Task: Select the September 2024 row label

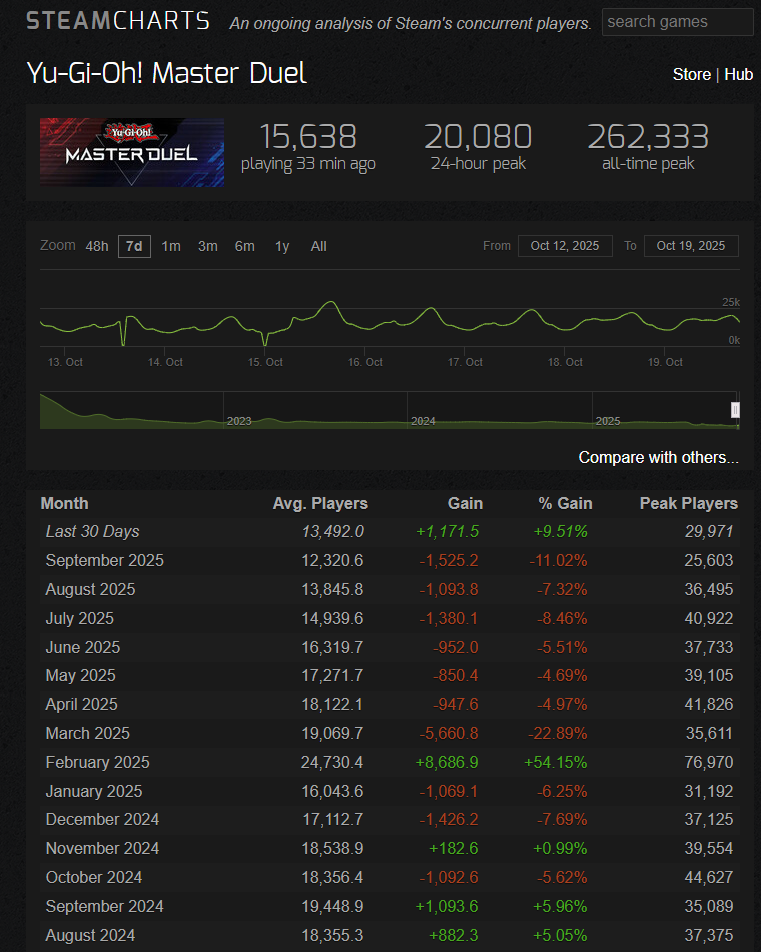Action: [104, 906]
